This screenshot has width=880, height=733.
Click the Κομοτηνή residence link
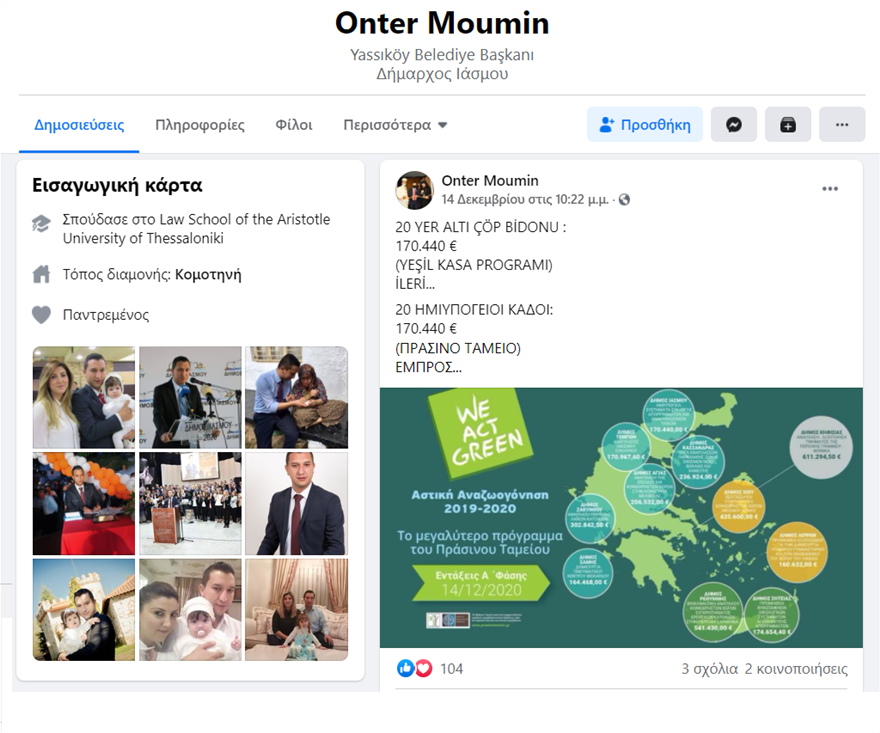pos(208,274)
